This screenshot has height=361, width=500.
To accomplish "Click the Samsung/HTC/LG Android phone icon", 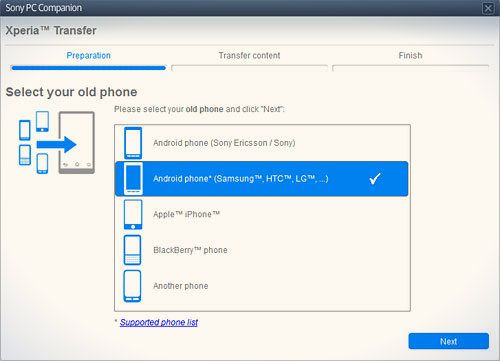I will 133,178.
